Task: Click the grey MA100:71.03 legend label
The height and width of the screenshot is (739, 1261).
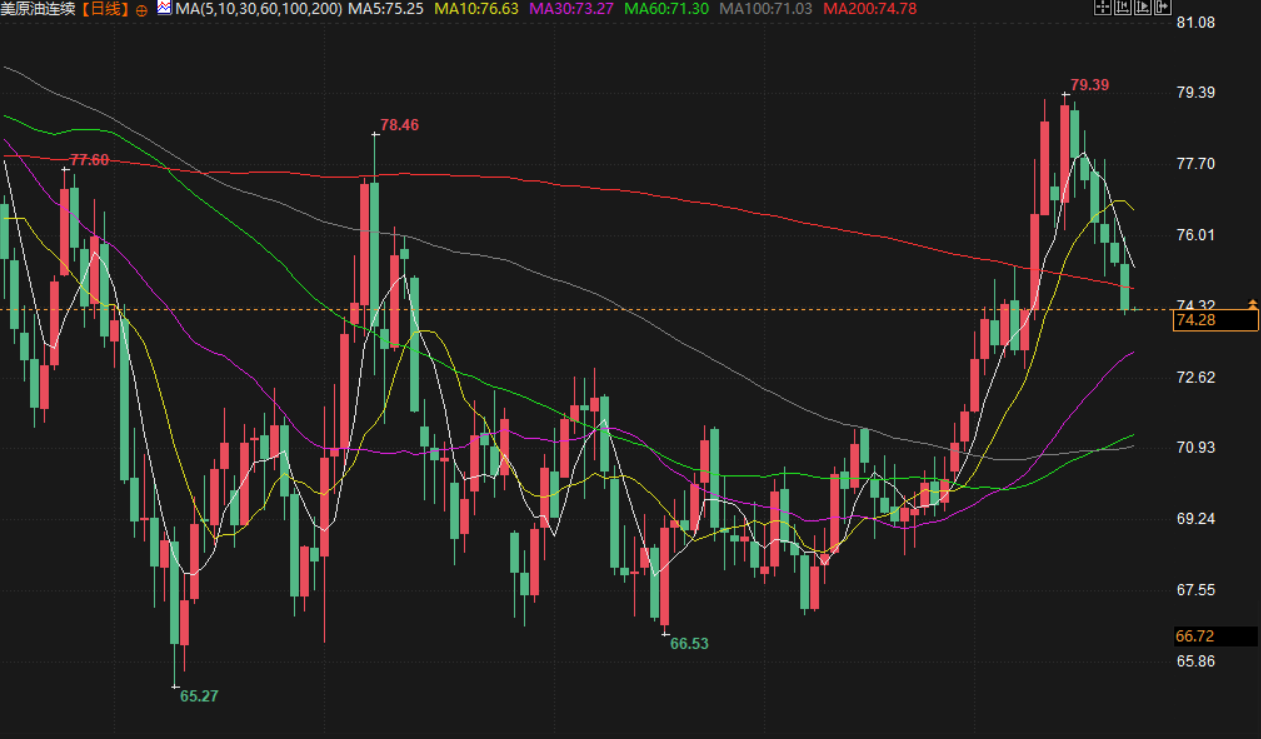Action: [766, 9]
